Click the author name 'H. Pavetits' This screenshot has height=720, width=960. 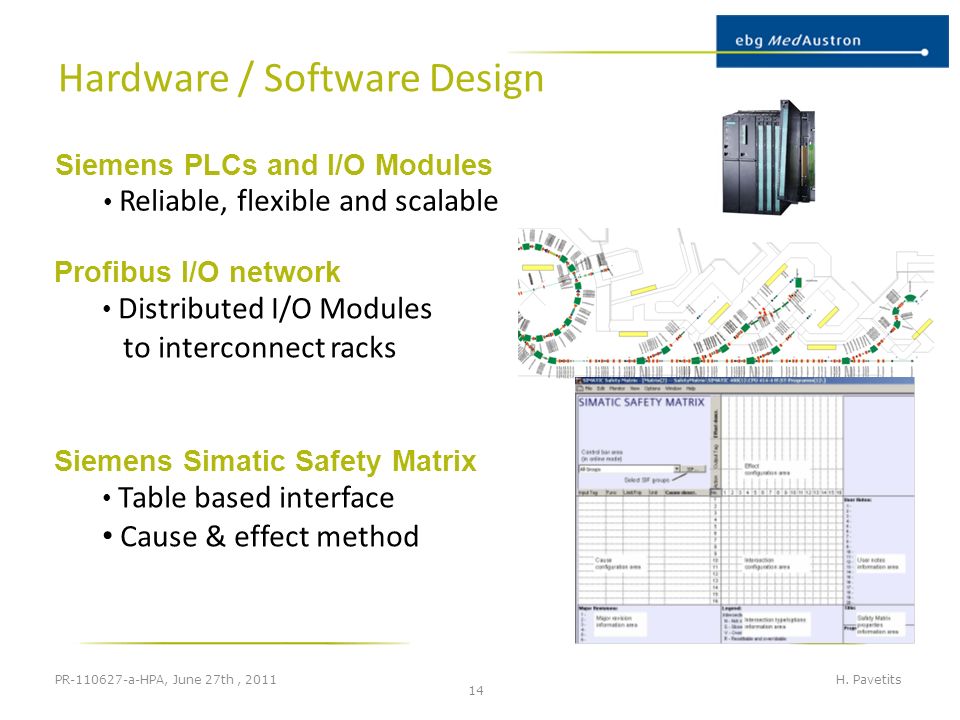868,680
